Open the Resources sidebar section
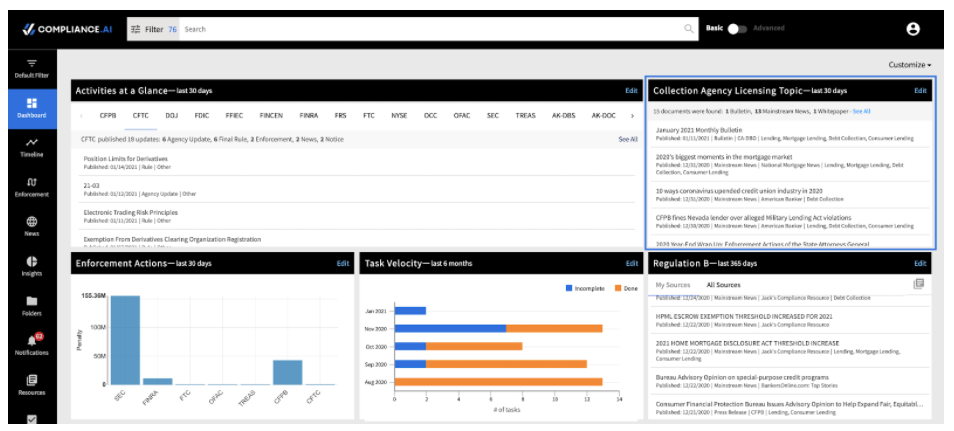954x431 pixels. (x=32, y=385)
